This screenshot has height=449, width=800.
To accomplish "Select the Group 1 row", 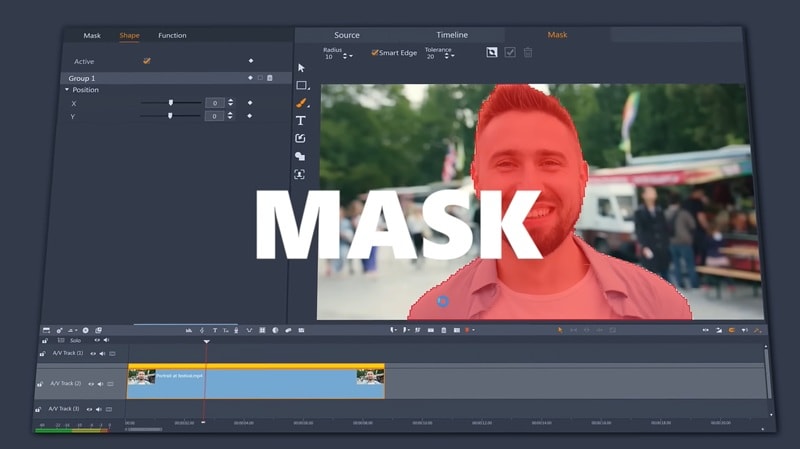I will point(176,78).
